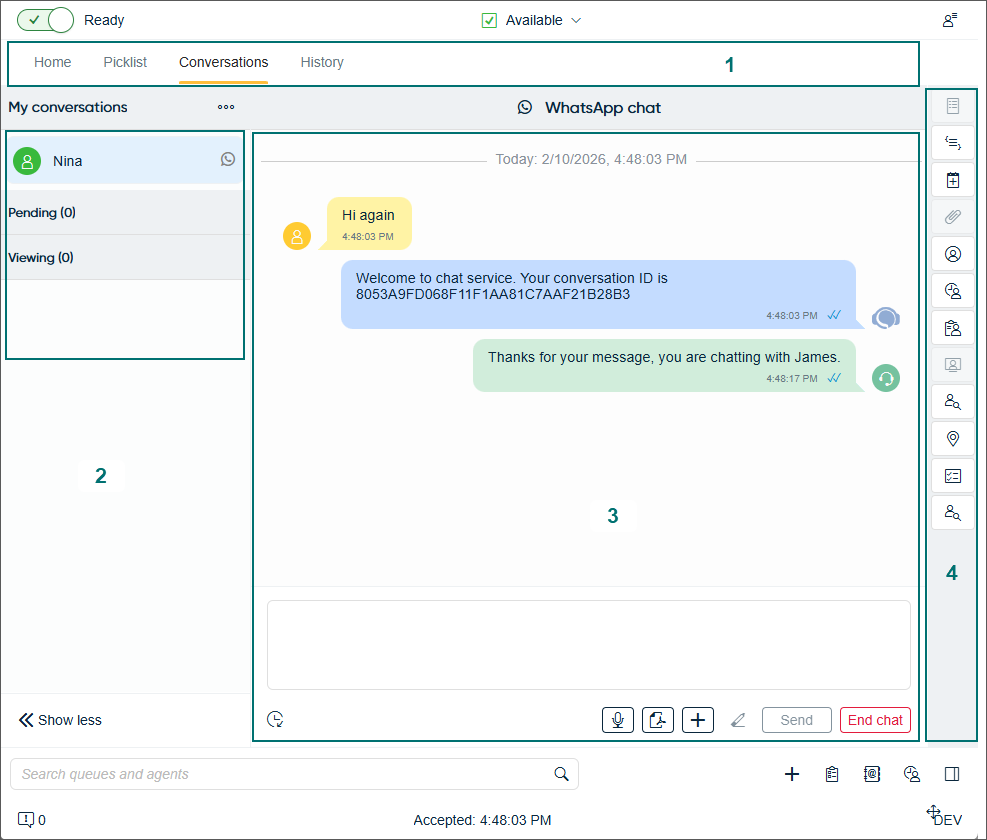Click the Accepted: 4:48:03 PM status text
This screenshot has width=987, height=840.
tap(482, 820)
